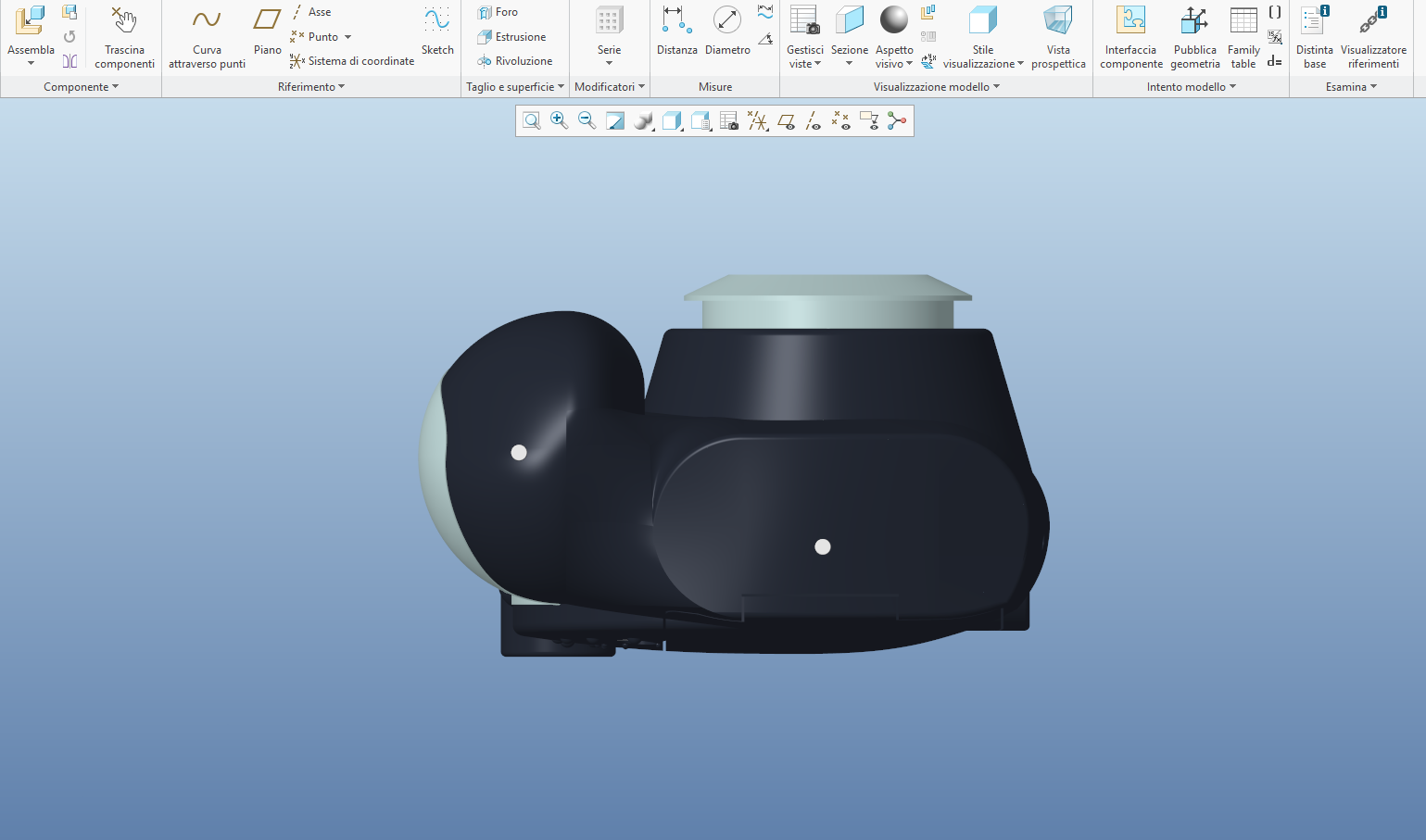Click the measure angle icon in Misure
The width and height of the screenshot is (1426, 840).
pyautogui.click(x=764, y=38)
